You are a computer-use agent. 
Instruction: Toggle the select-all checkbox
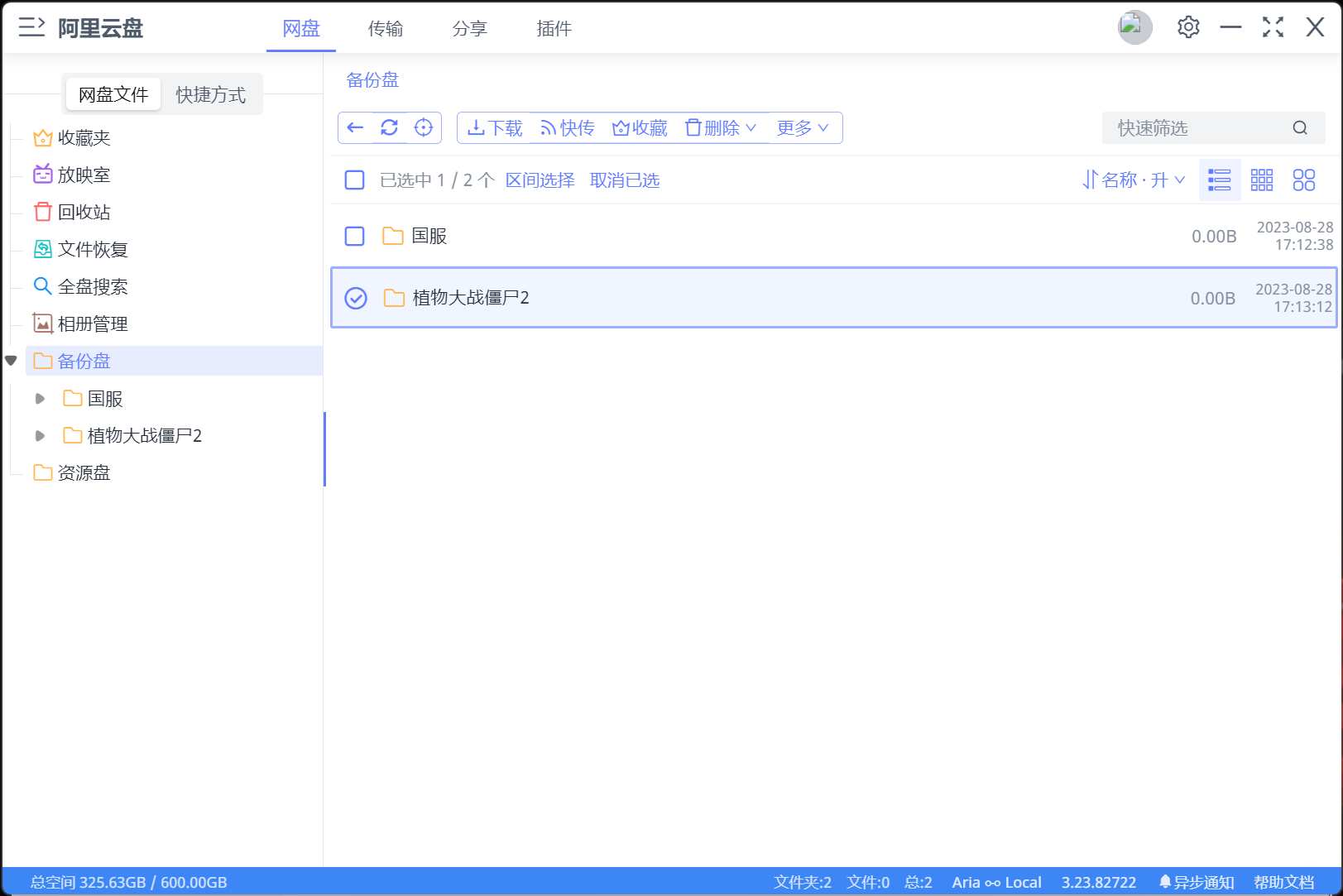point(354,180)
